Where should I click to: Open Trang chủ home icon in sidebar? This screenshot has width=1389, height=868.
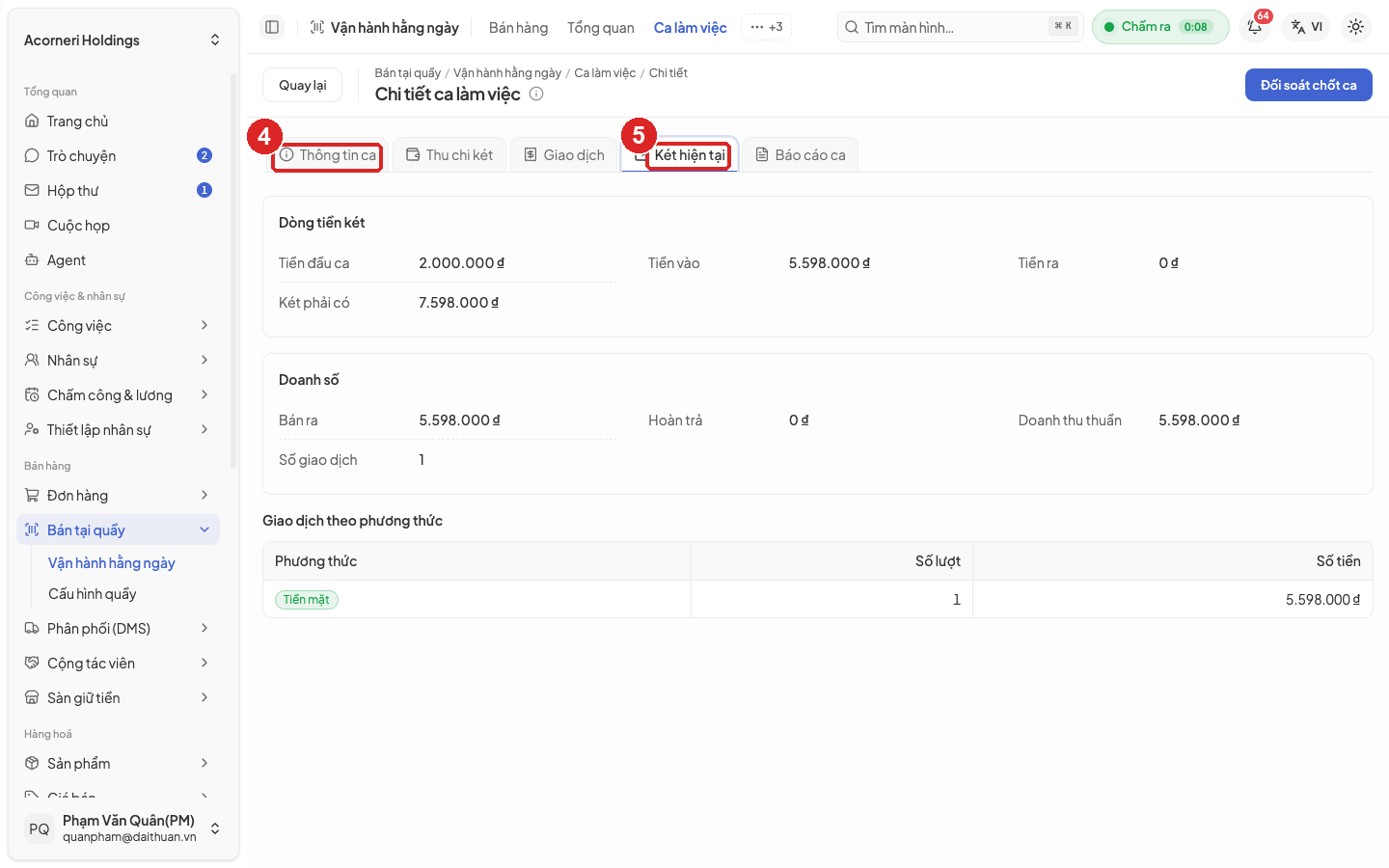(118, 122)
